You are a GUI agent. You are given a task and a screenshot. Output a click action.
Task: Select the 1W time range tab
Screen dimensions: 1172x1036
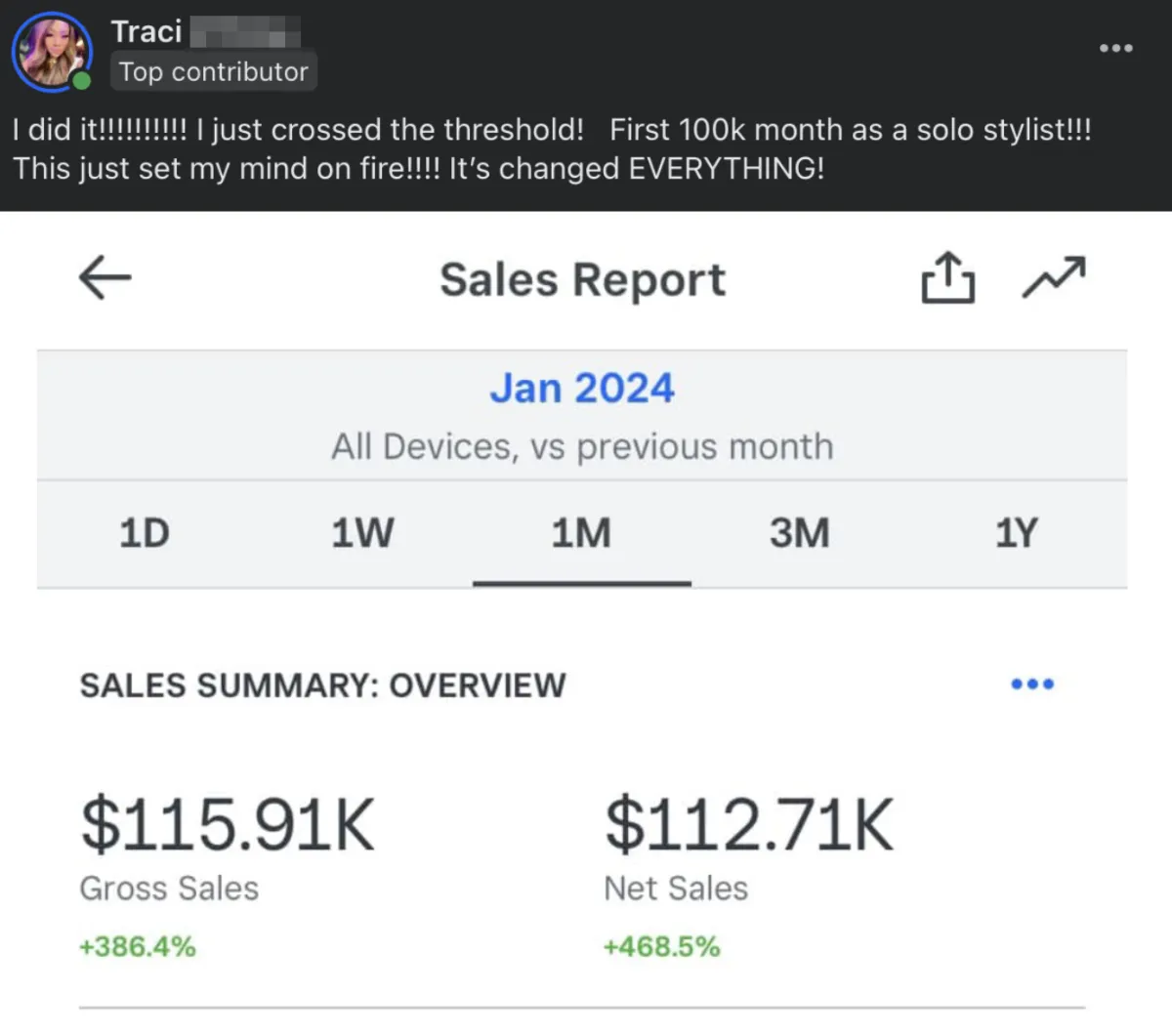click(362, 533)
